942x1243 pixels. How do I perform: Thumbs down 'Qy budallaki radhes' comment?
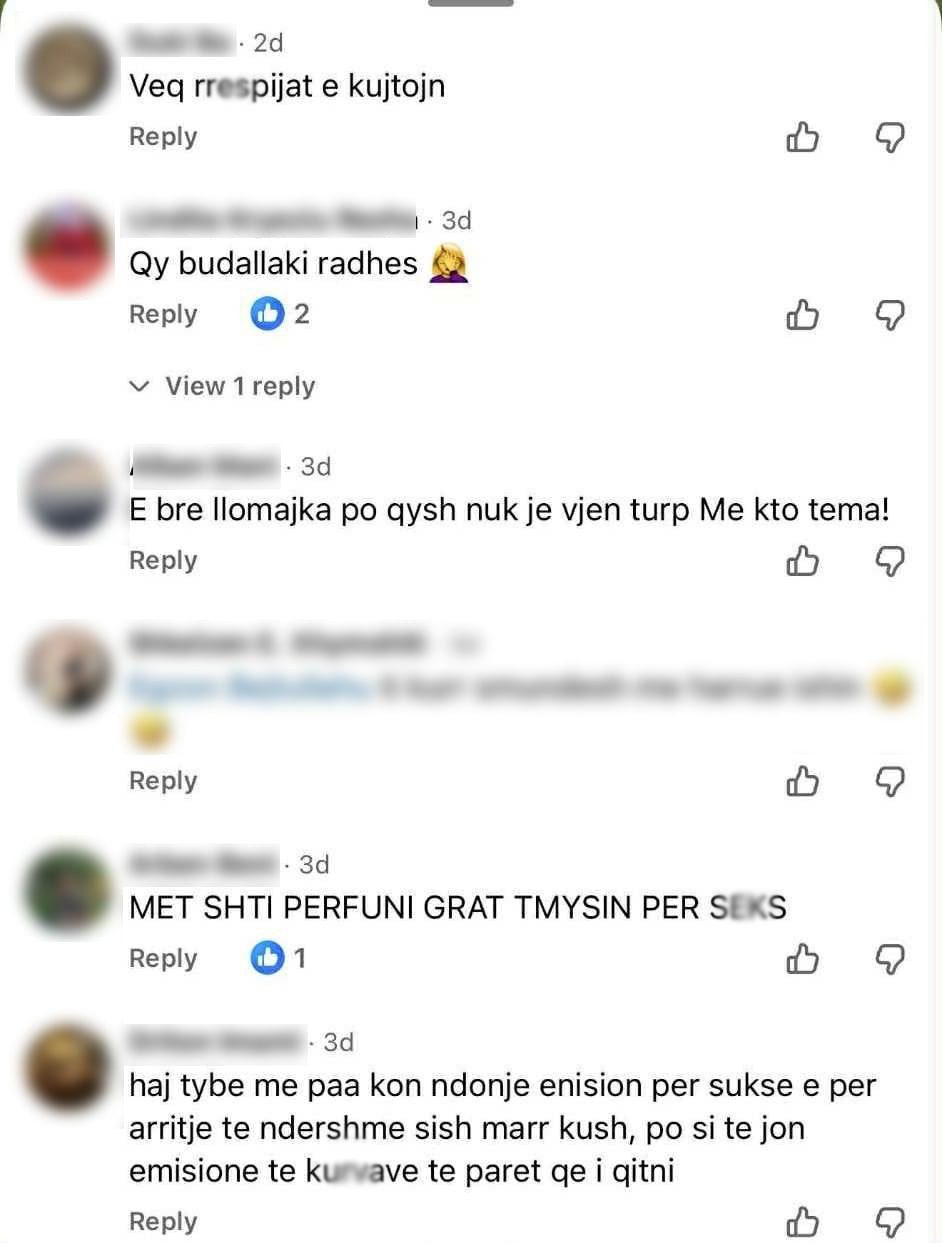(x=889, y=315)
